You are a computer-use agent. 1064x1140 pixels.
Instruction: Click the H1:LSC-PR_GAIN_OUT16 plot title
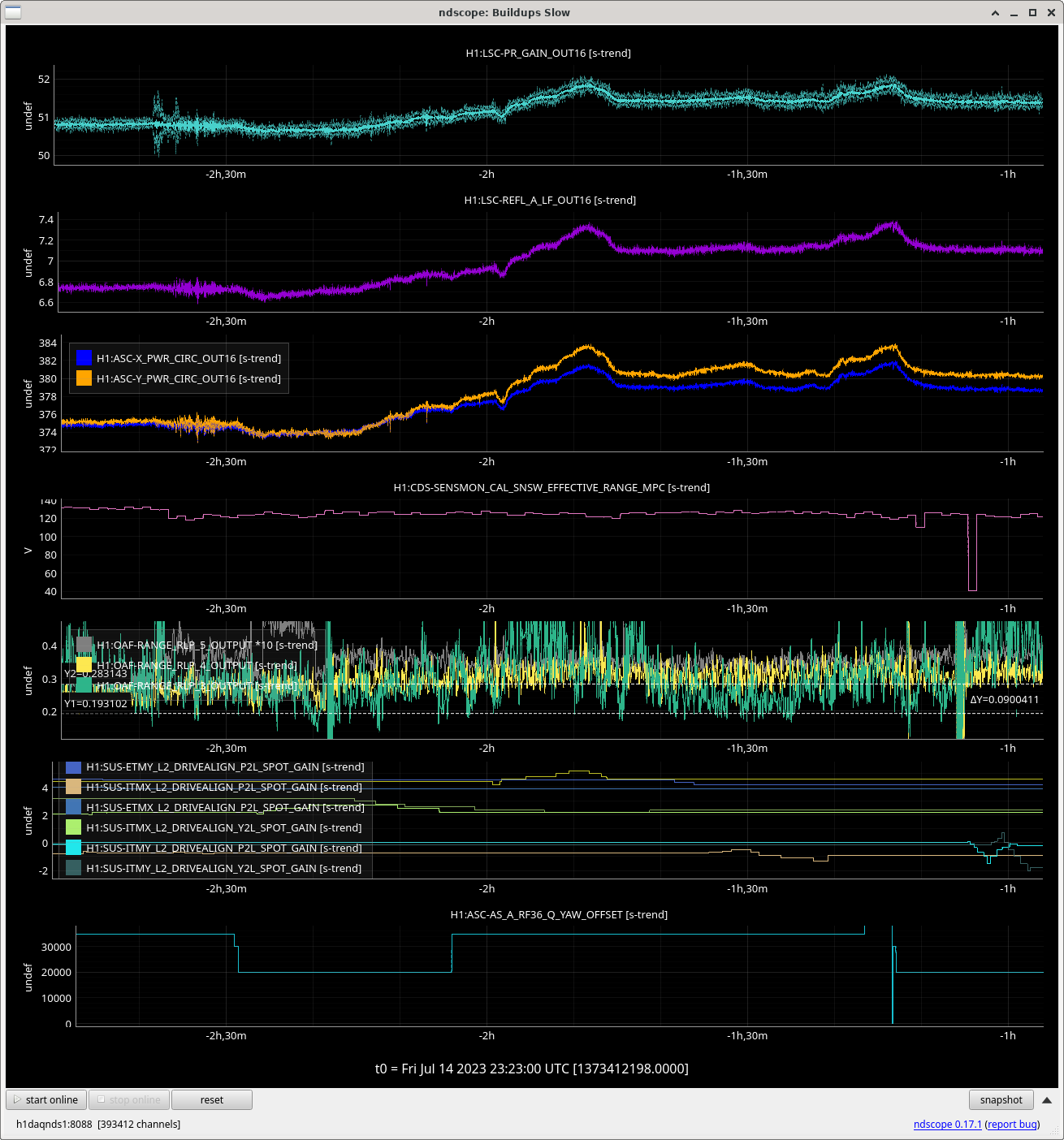point(548,53)
